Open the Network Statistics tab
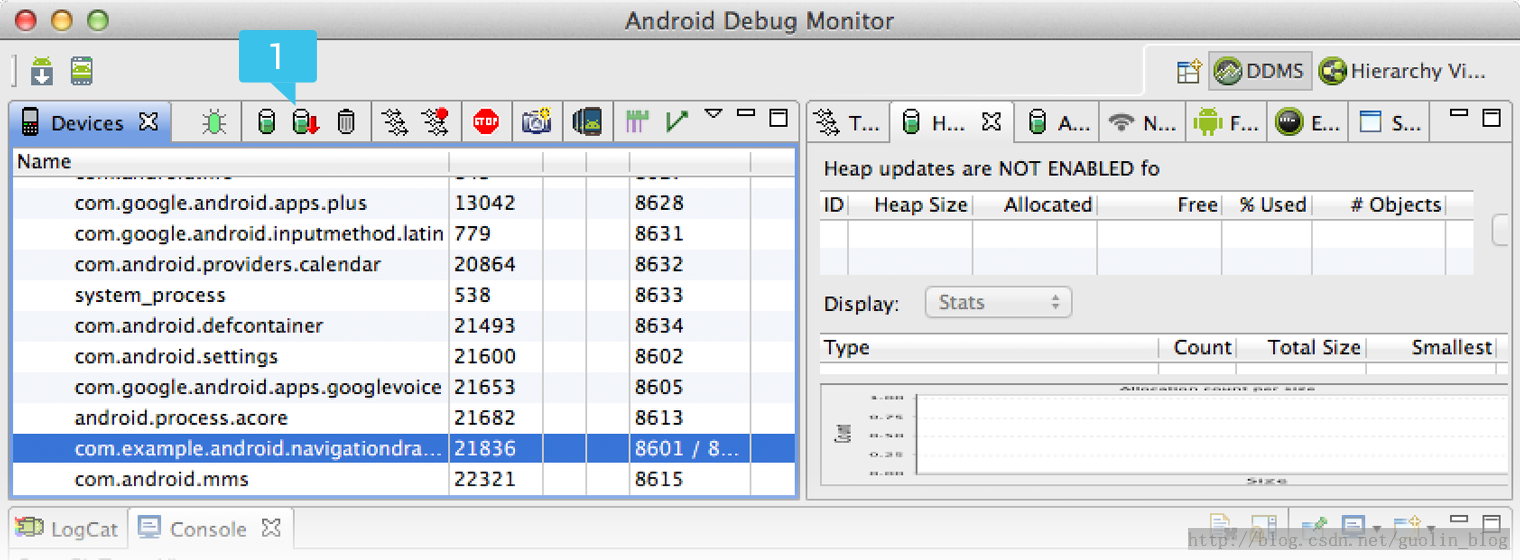1520x560 pixels. point(1142,123)
